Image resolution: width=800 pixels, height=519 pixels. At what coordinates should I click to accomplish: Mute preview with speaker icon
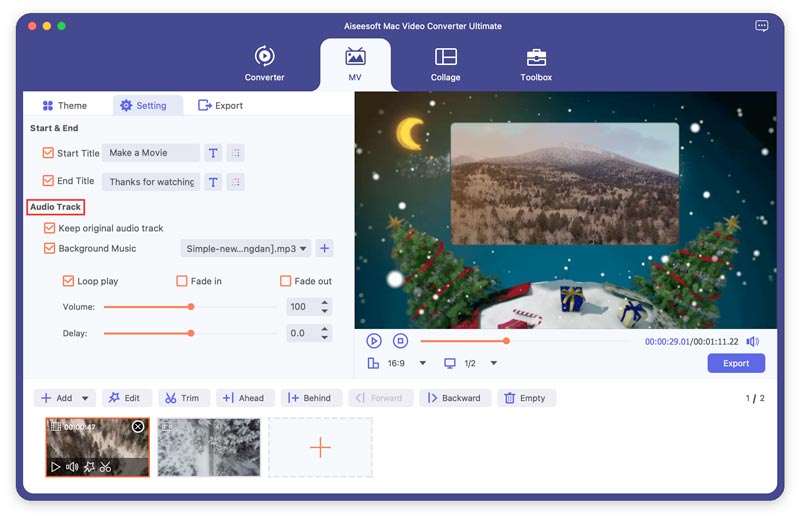[753, 341]
